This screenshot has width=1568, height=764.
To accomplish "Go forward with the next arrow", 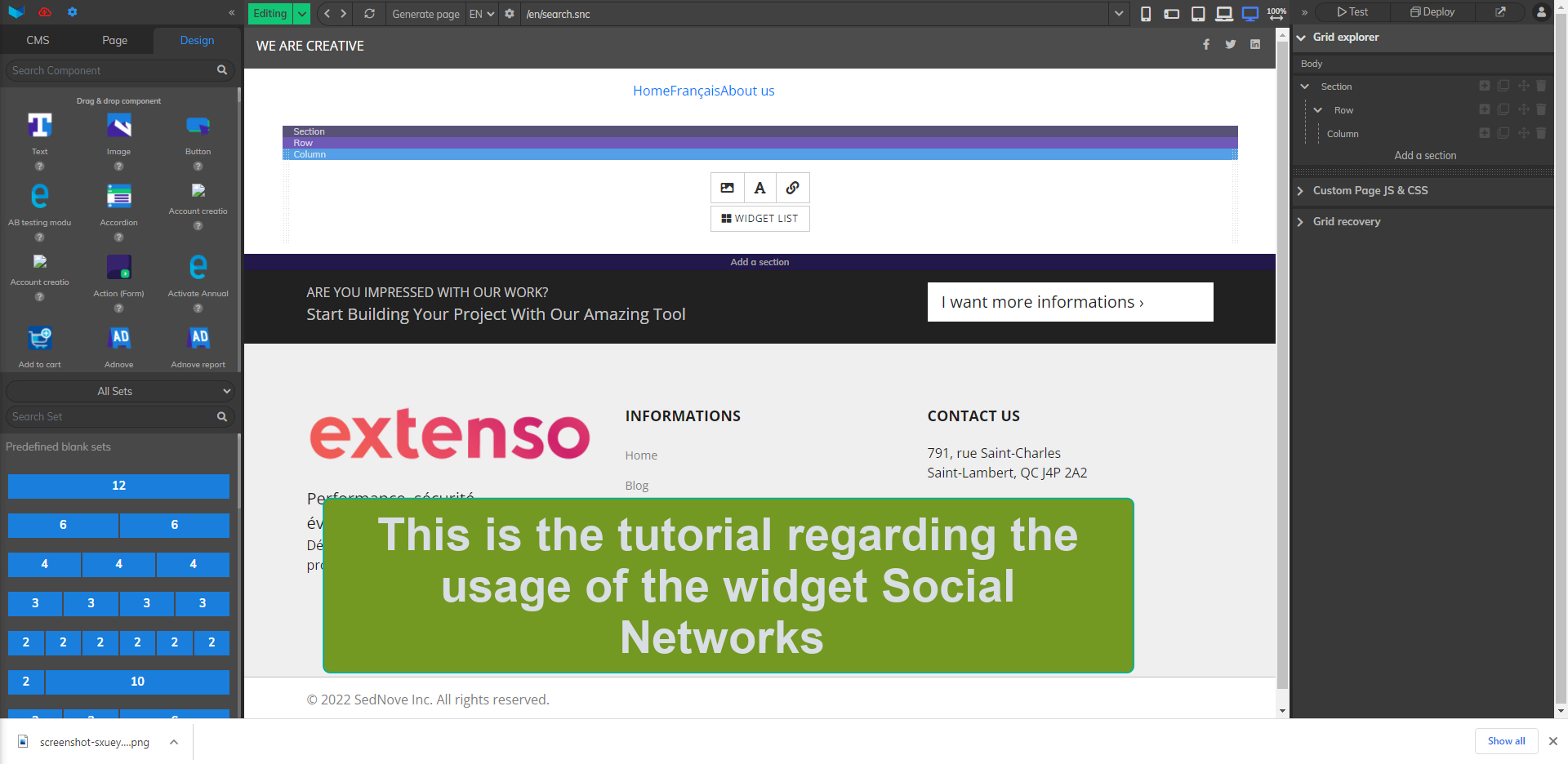I will [x=344, y=14].
